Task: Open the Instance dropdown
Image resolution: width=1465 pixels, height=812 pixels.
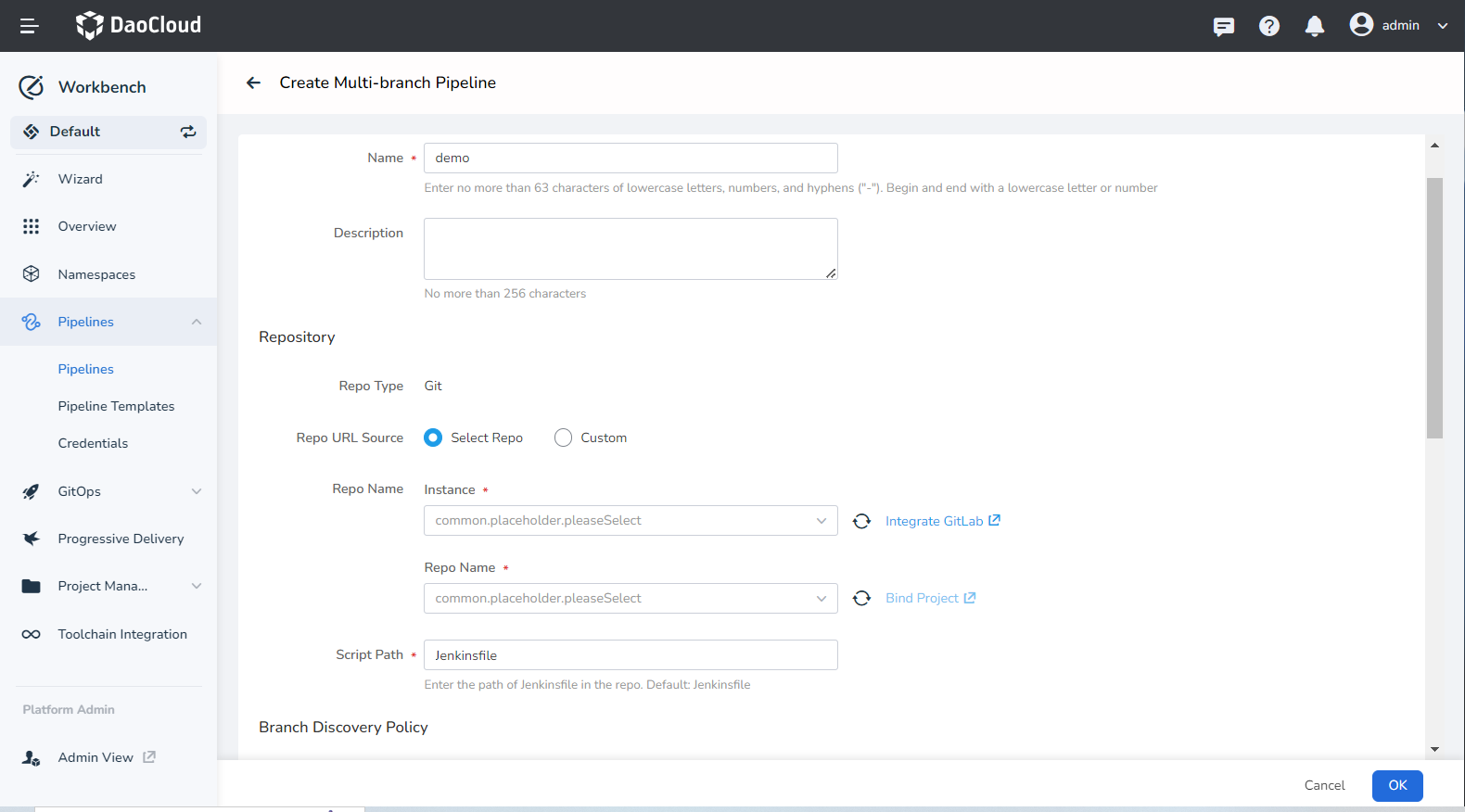Action: [x=631, y=521]
